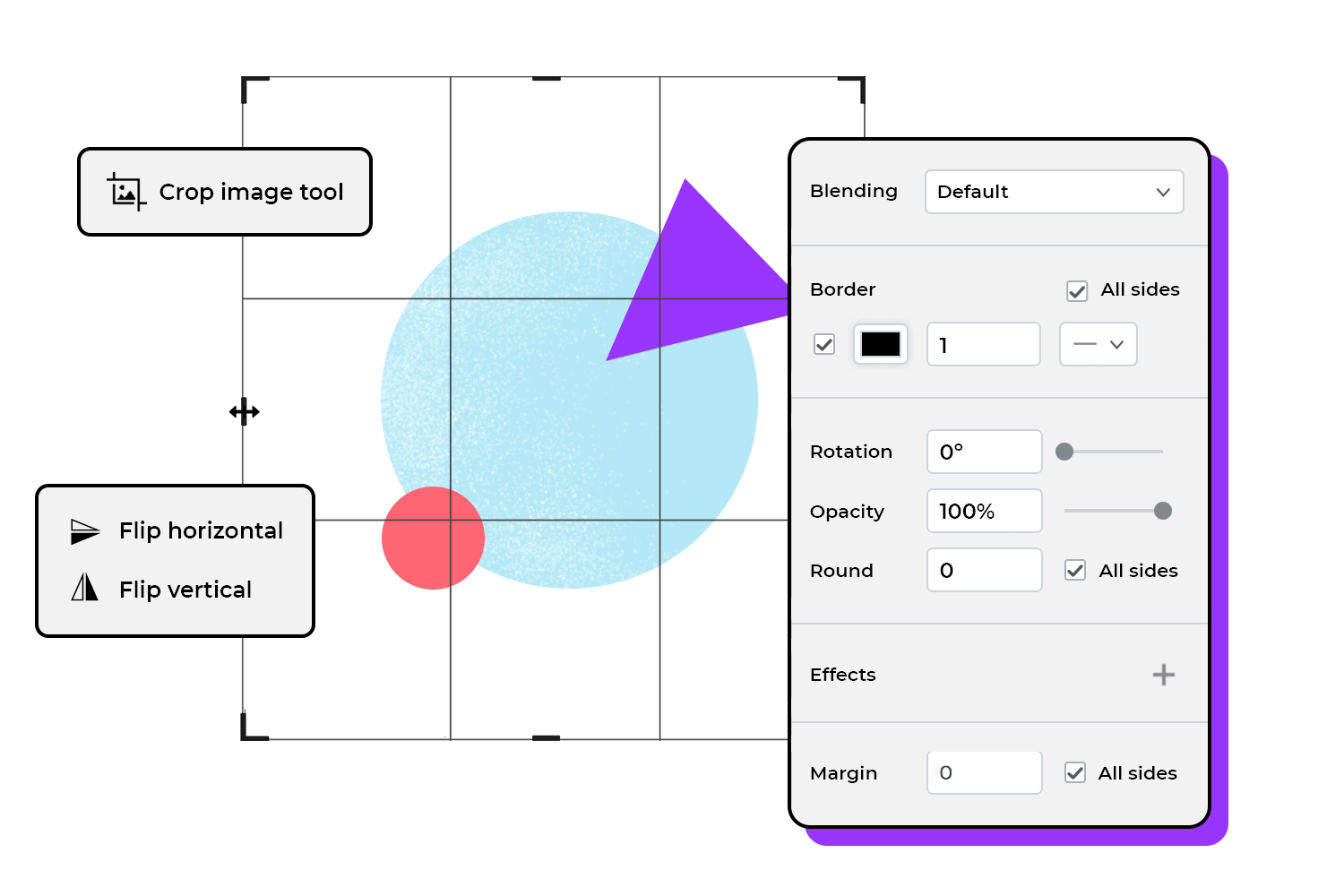Choose Flip vertical option
Viewport: 1344px width, 896px height.
point(161,589)
